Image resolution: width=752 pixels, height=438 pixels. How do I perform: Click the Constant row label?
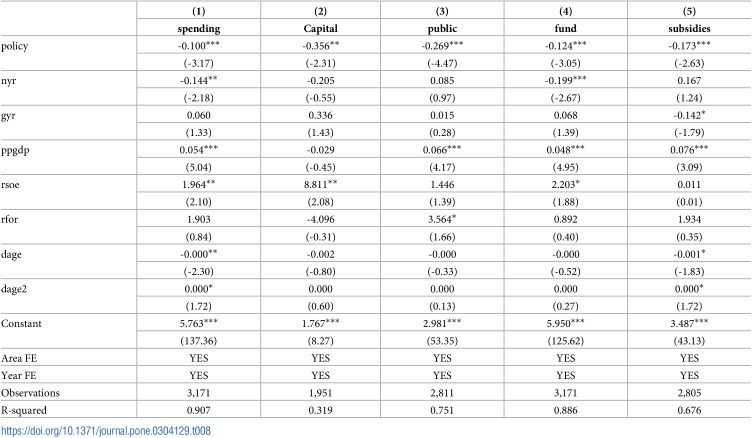click(21, 323)
